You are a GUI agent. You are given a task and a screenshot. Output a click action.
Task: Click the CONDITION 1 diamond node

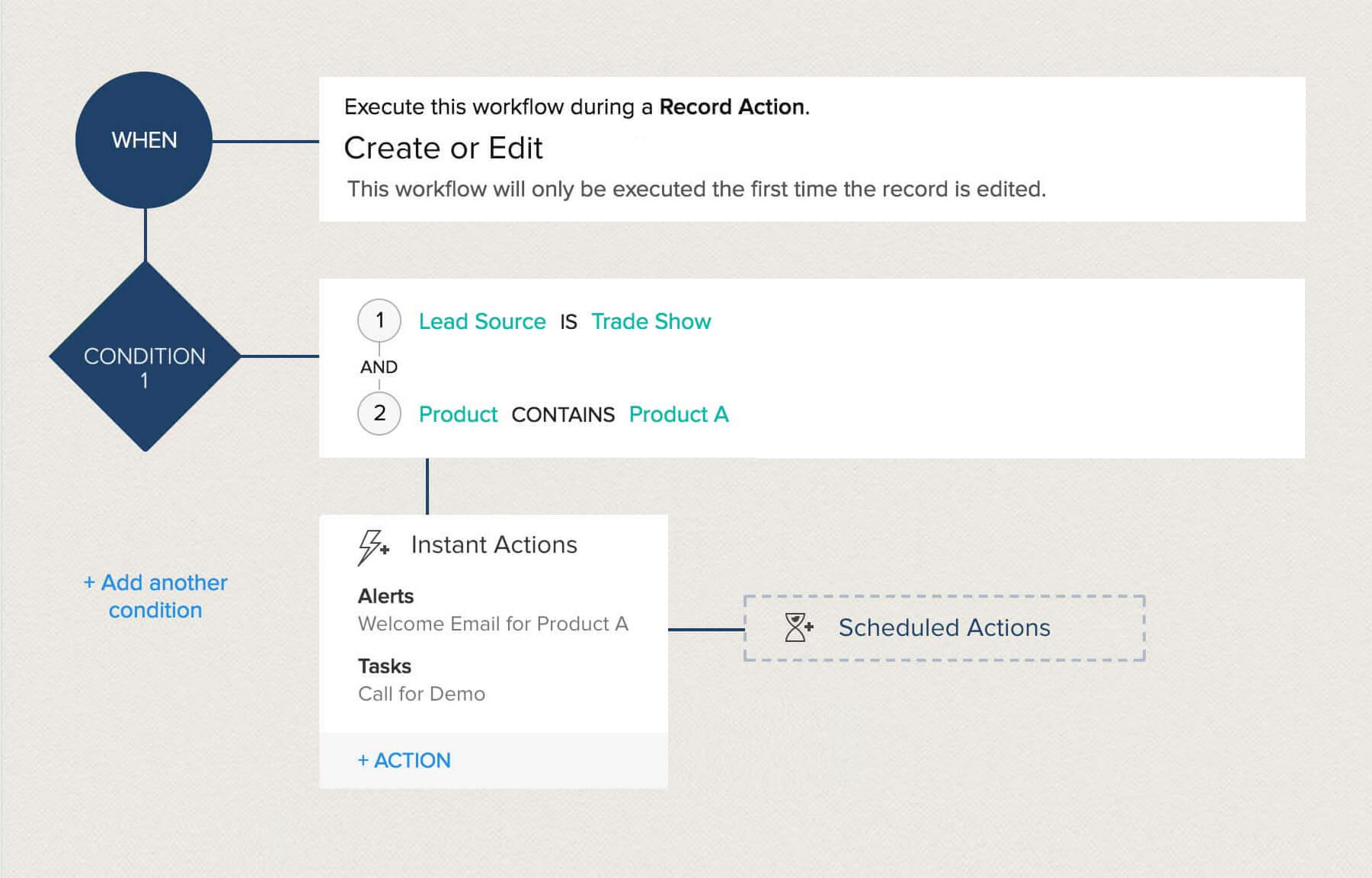[x=145, y=356]
